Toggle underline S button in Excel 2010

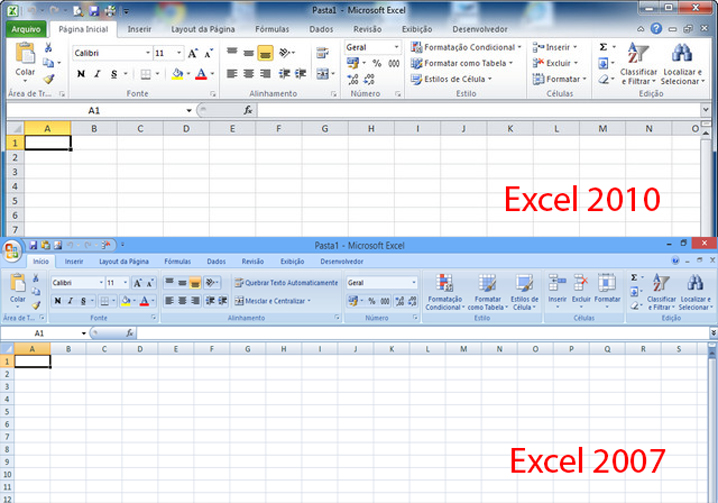click(x=114, y=74)
